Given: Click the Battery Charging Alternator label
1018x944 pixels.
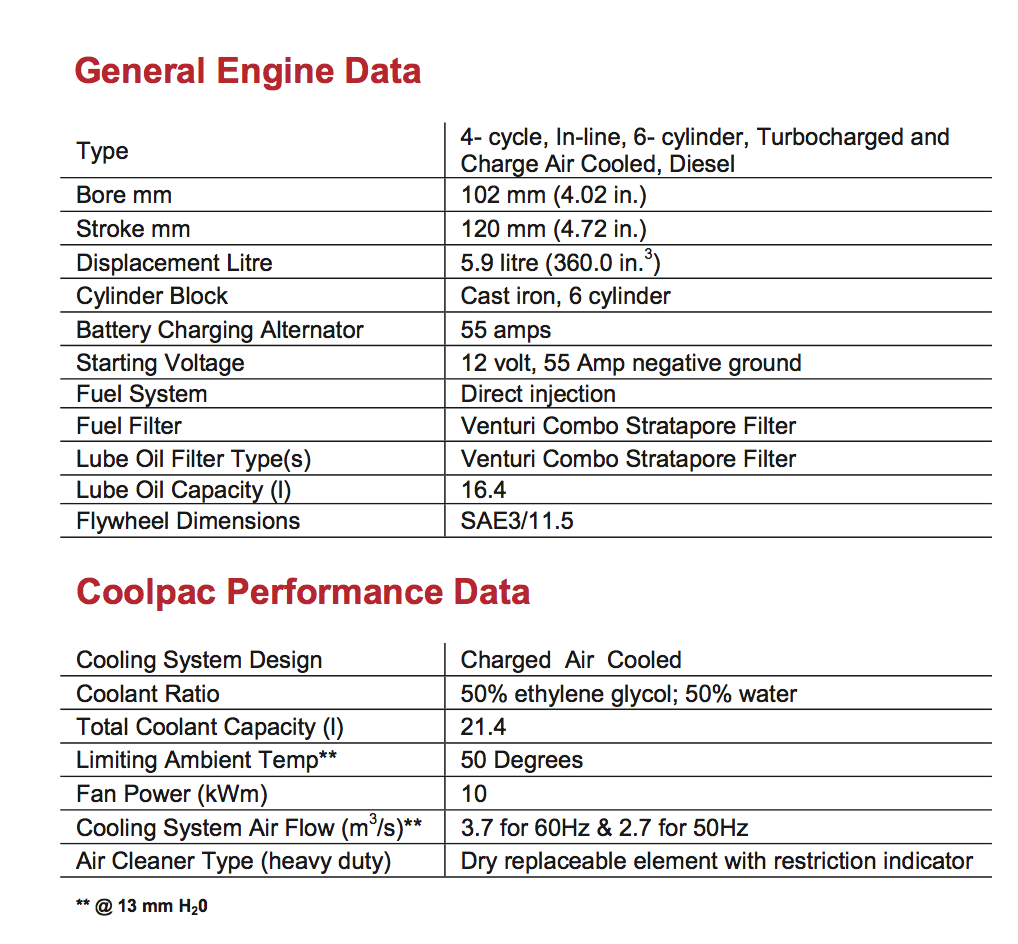Looking at the screenshot, I should click(220, 330).
